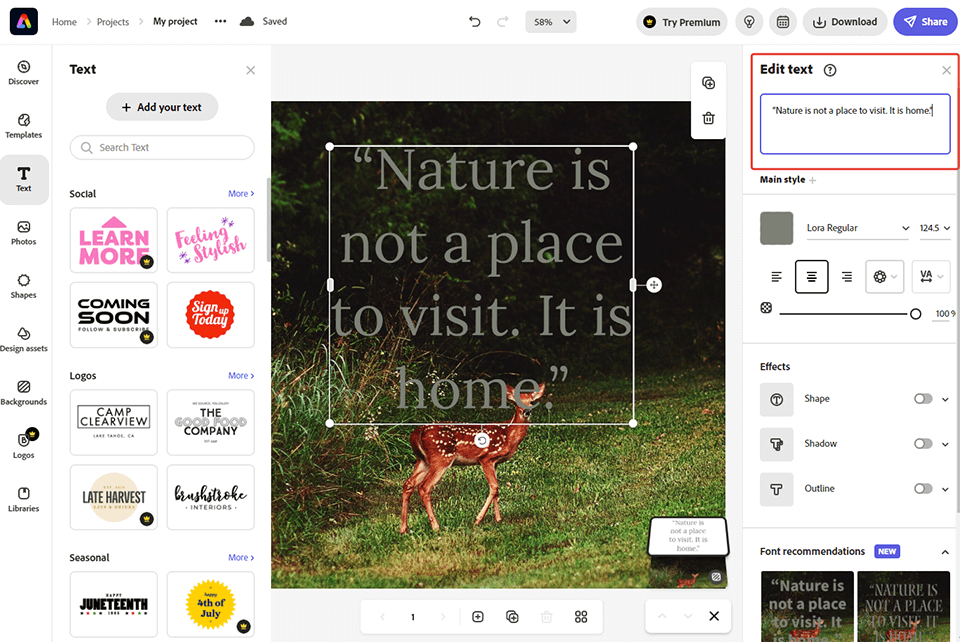This screenshot has height=642, width=960.
Task: Open the VA letter spacing dropdown
Action: (x=931, y=277)
